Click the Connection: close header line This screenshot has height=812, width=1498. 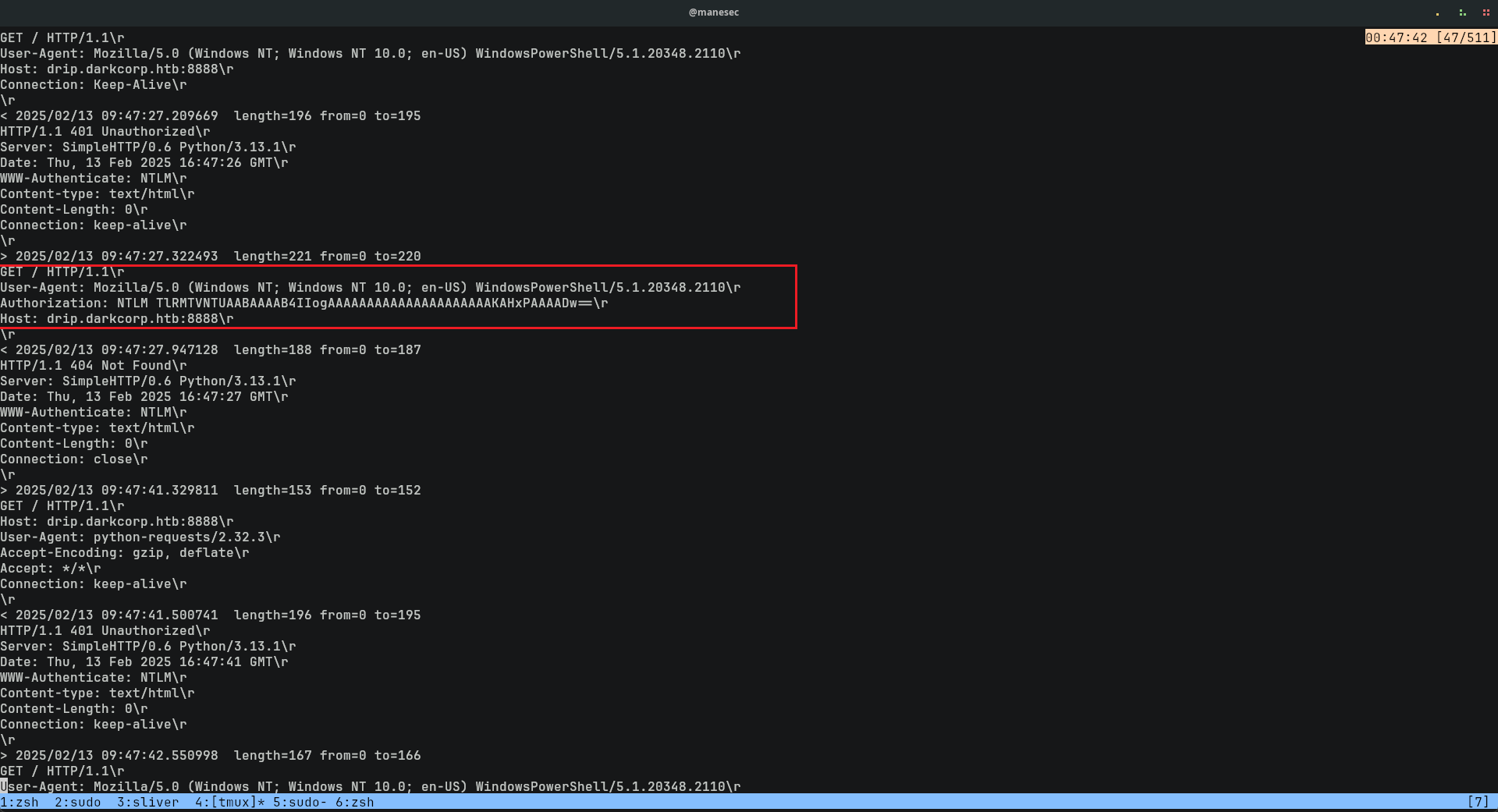(73, 459)
